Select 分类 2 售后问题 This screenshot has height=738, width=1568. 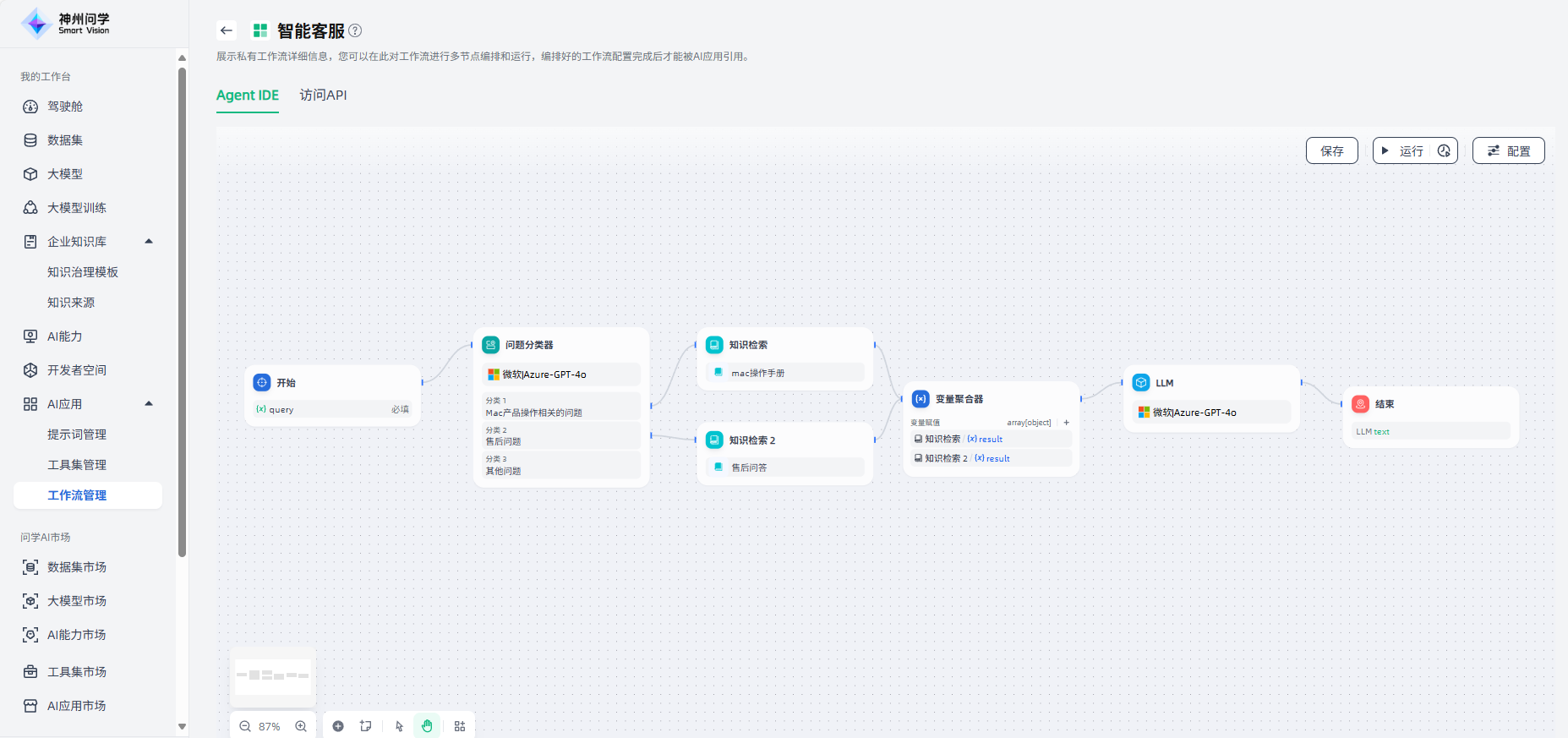(x=561, y=436)
